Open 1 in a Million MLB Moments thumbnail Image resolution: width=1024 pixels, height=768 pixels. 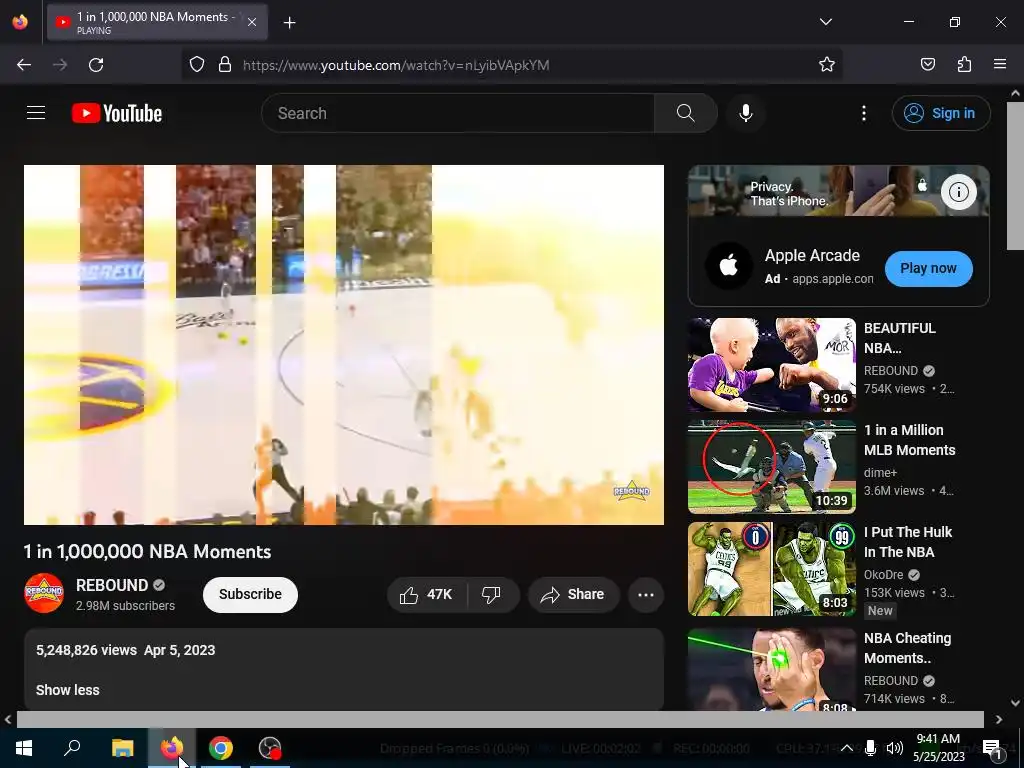click(771, 467)
